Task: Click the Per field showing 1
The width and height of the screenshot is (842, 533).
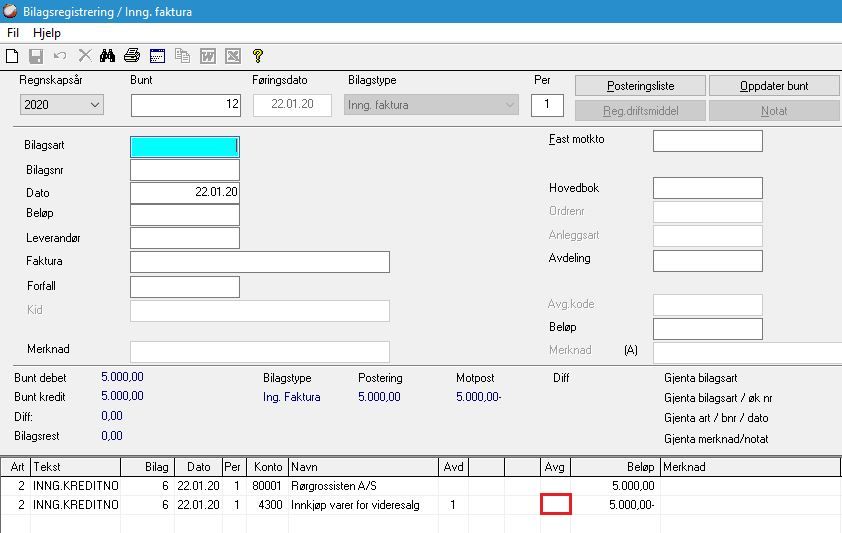Action: pyautogui.click(x=547, y=105)
